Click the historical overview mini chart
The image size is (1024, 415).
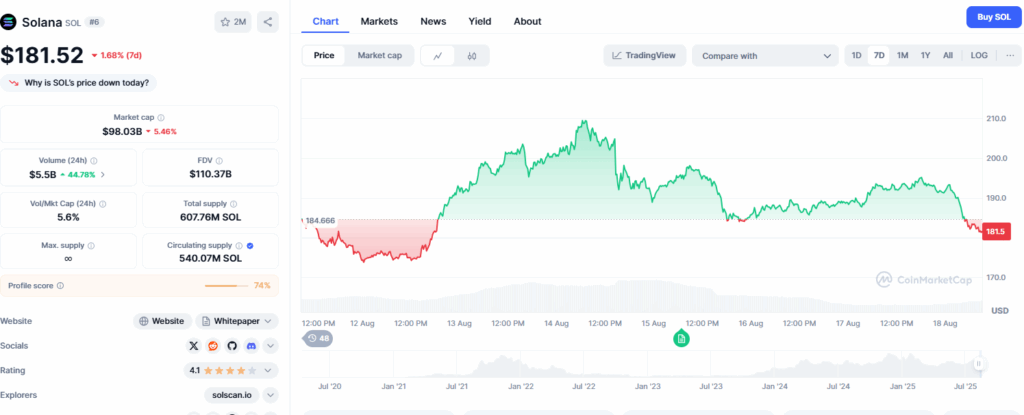tap(642, 364)
